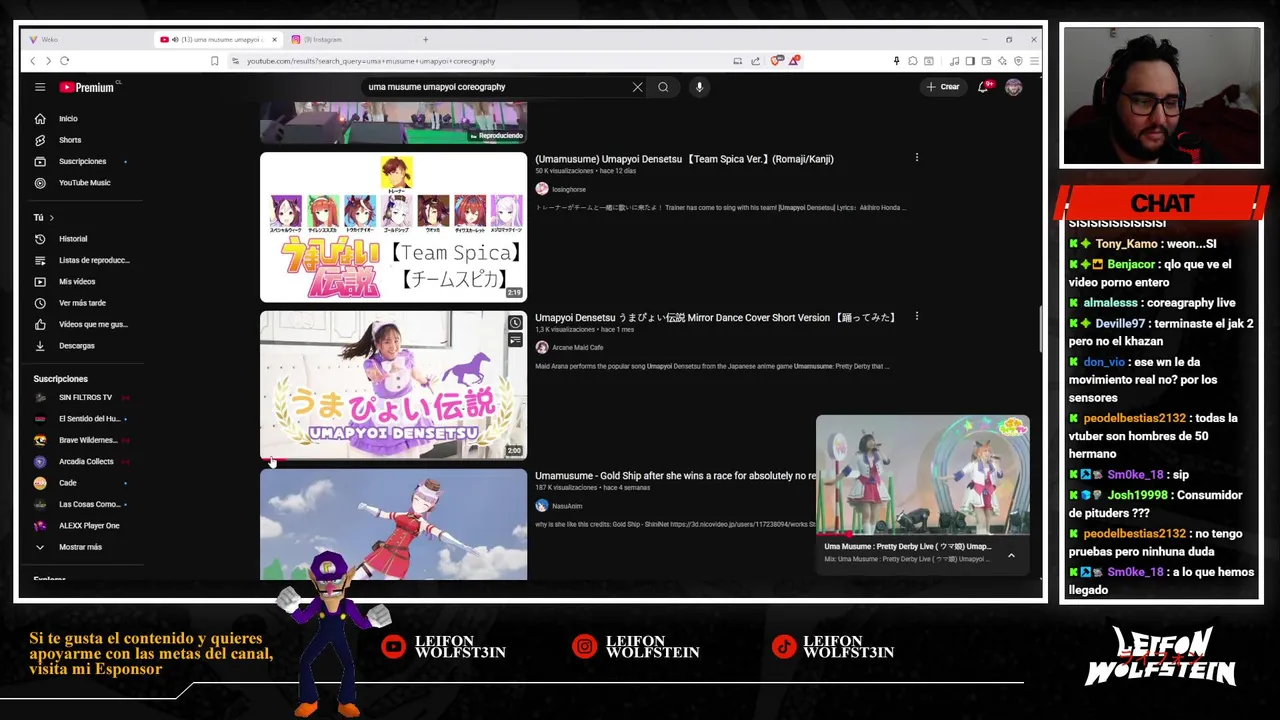The width and height of the screenshot is (1280, 720).
Task: Run search with magnifier button
Action: [663, 87]
